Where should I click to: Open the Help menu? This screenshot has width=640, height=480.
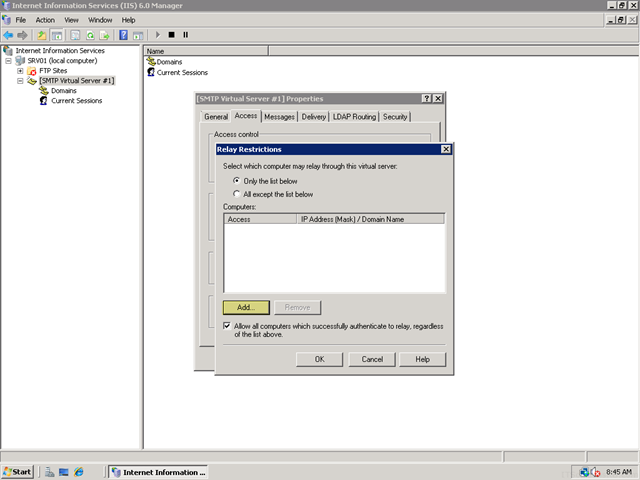tap(128, 20)
